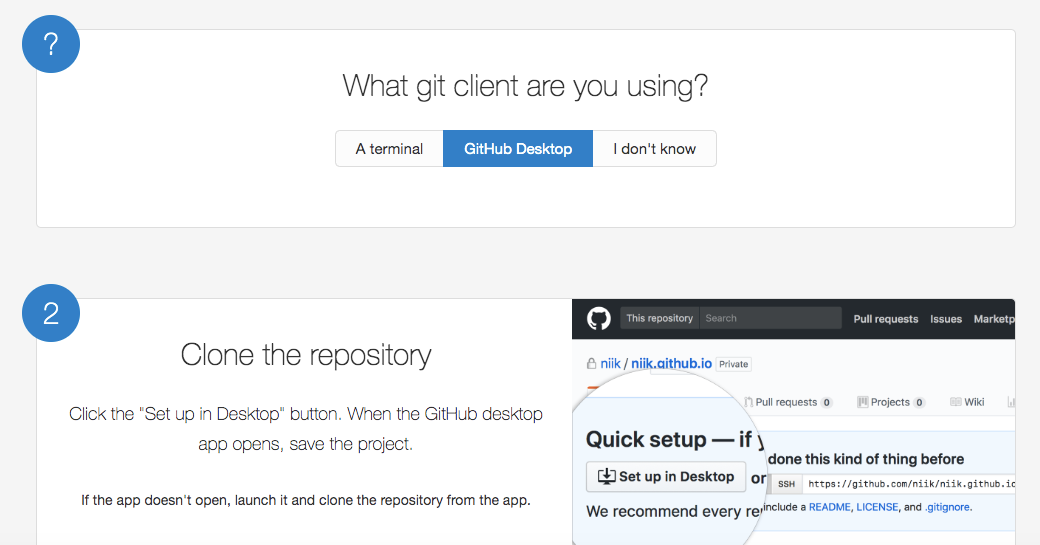Switch to the Wiki tab
Image resolution: width=1040 pixels, height=545 pixels.
(968, 402)
